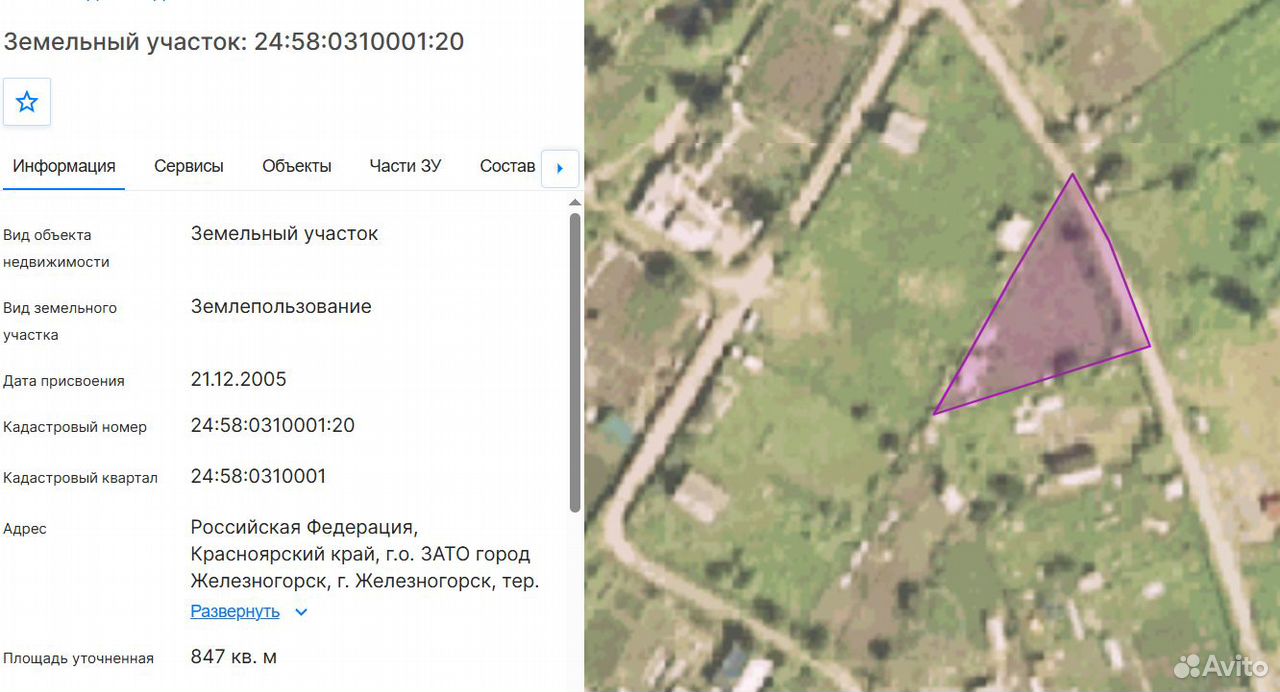The image size is (1280, 692).
Task: Select the date value 21.12.2005
Action: point(239,379)
